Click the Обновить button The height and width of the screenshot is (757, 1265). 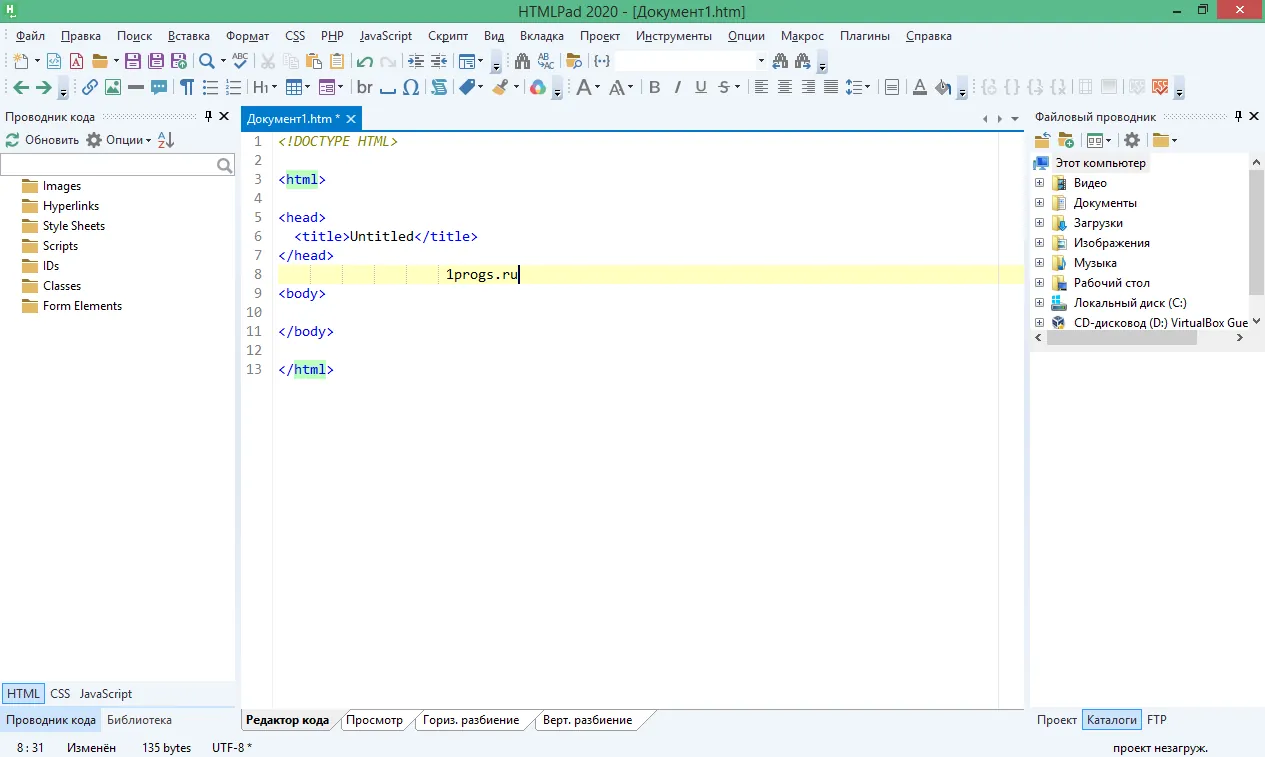coord(42,140)
